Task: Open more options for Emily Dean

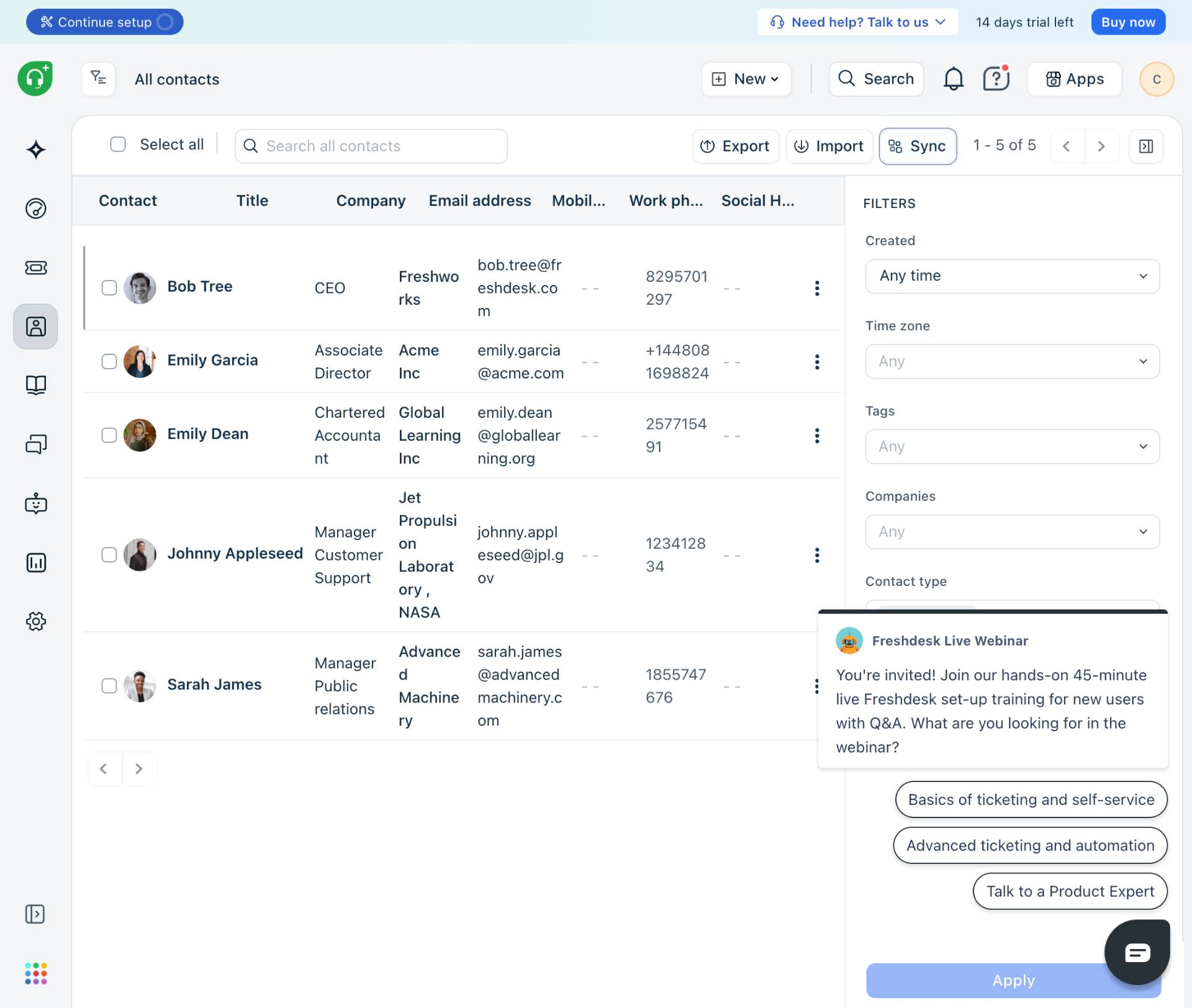Action: 816,436
